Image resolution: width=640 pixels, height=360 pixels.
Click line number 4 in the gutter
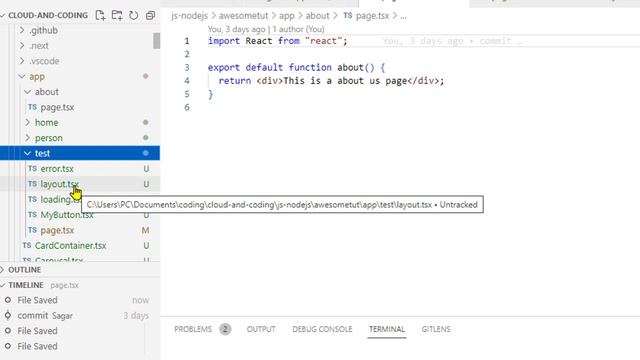[x=187, y=81]
